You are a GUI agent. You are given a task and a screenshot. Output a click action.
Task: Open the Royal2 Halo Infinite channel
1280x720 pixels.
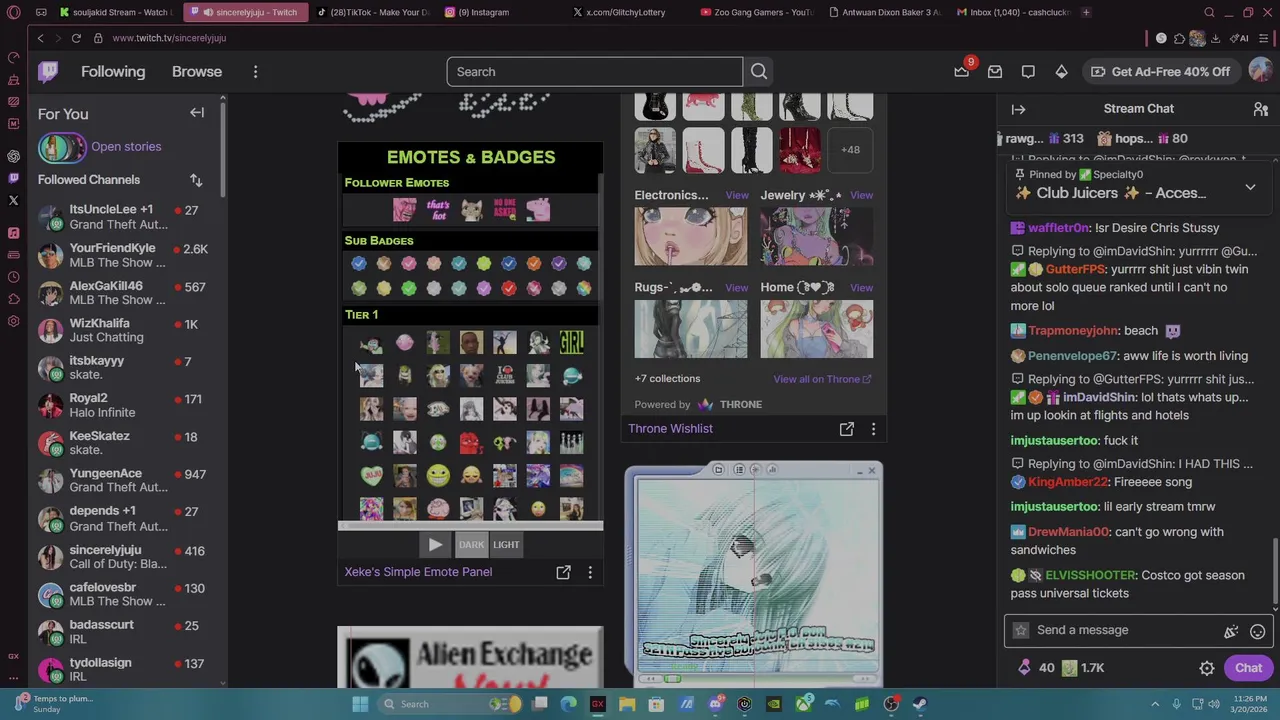pyautogui.click(x=128, y=405)
